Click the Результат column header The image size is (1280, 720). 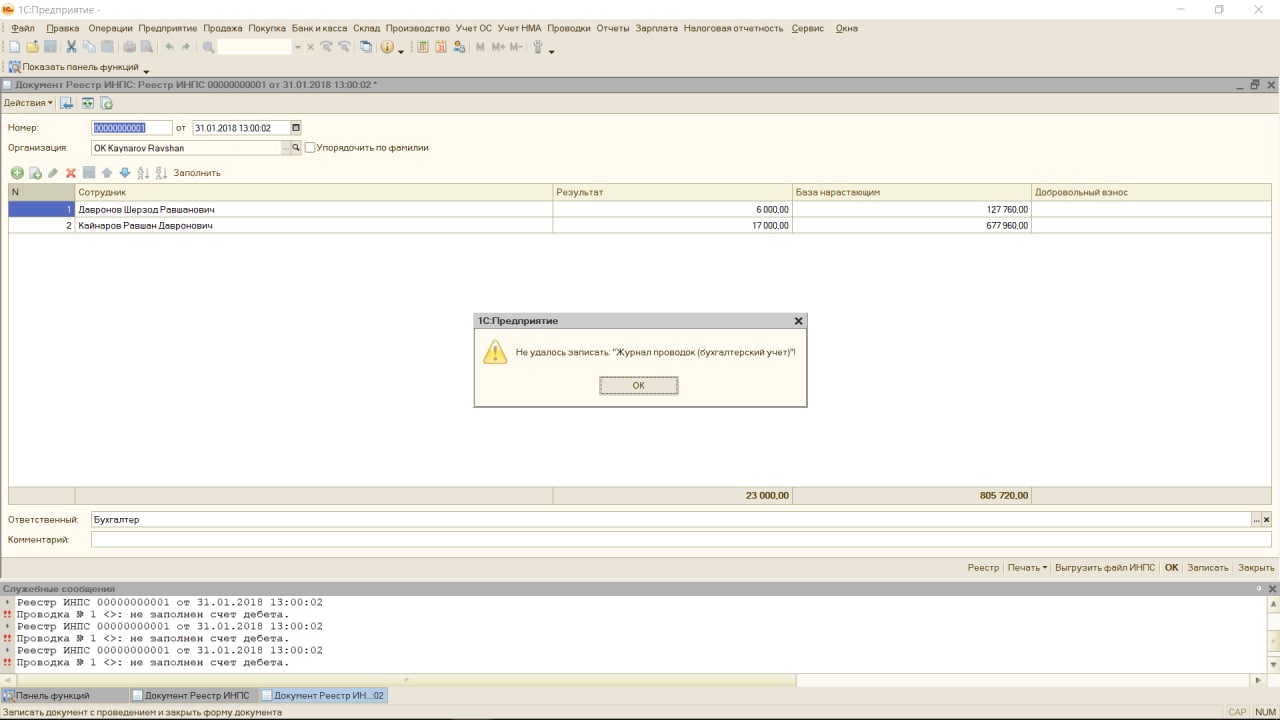672,191
